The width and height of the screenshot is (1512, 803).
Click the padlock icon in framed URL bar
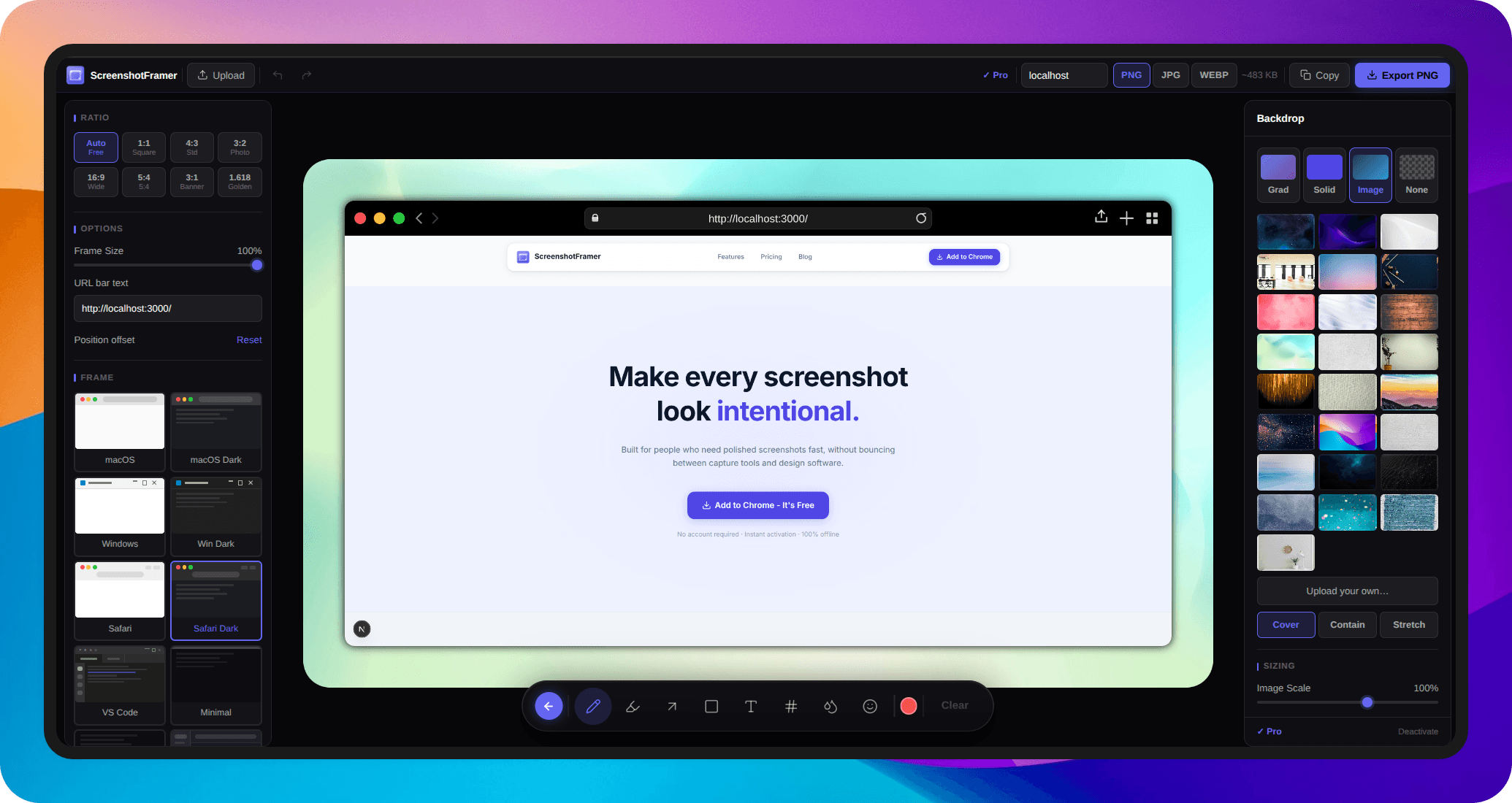[595, 218]
